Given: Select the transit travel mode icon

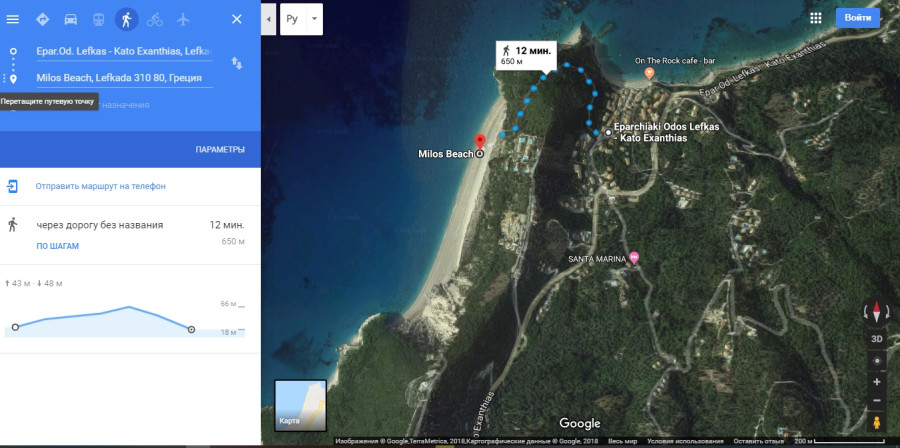Looking at the screenshot, I should coord(99,20).
